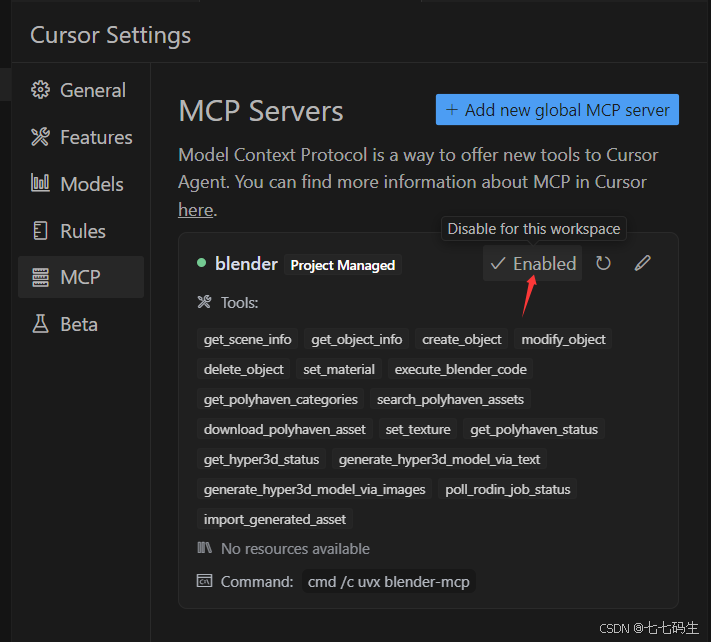Select the generate_hyper3d_model_via_images tool chip
Image resolution: width=711 pixels, height=642 pixels.
(314, 489)
